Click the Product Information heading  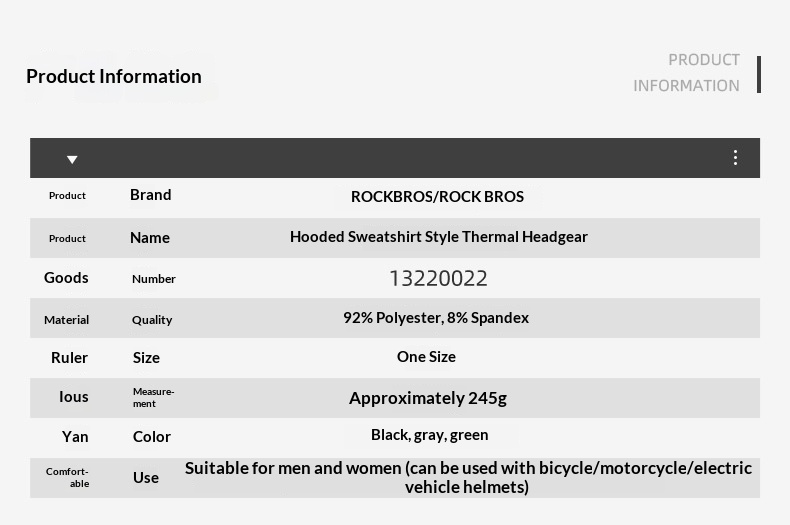click(x=114, y=76)
